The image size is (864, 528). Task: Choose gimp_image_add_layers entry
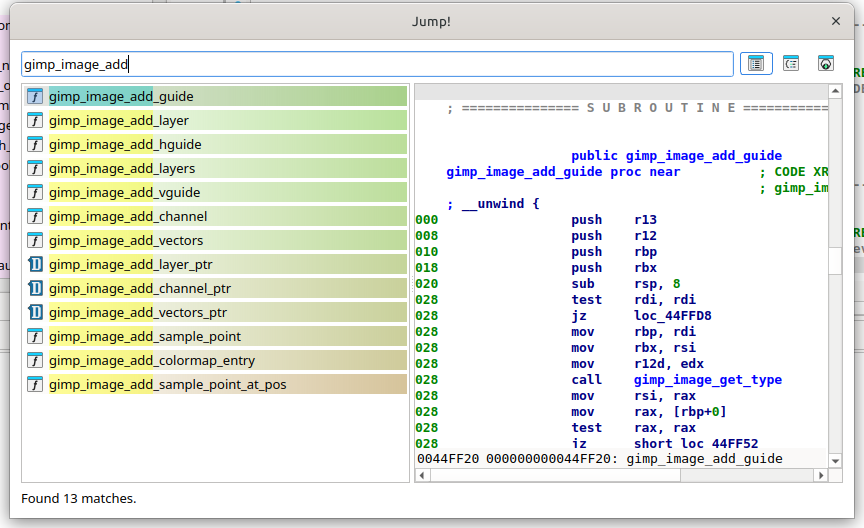[216, 168]
